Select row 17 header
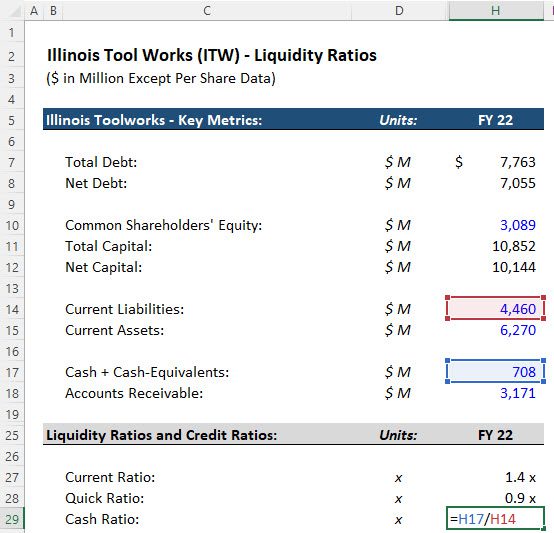The image size is (554, 533). point(12,372)
